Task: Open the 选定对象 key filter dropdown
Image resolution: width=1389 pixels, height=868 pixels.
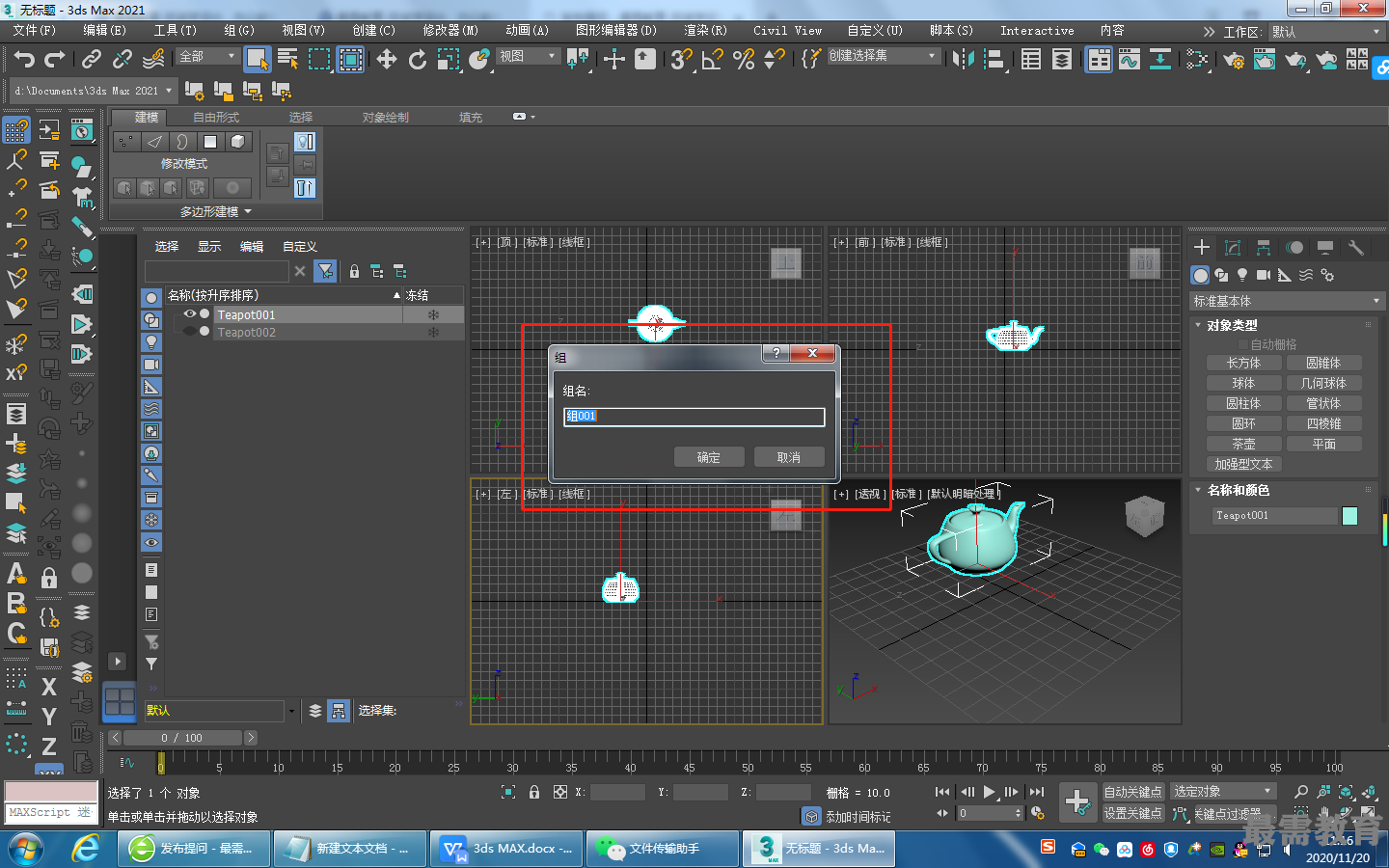Action: 1223,792
